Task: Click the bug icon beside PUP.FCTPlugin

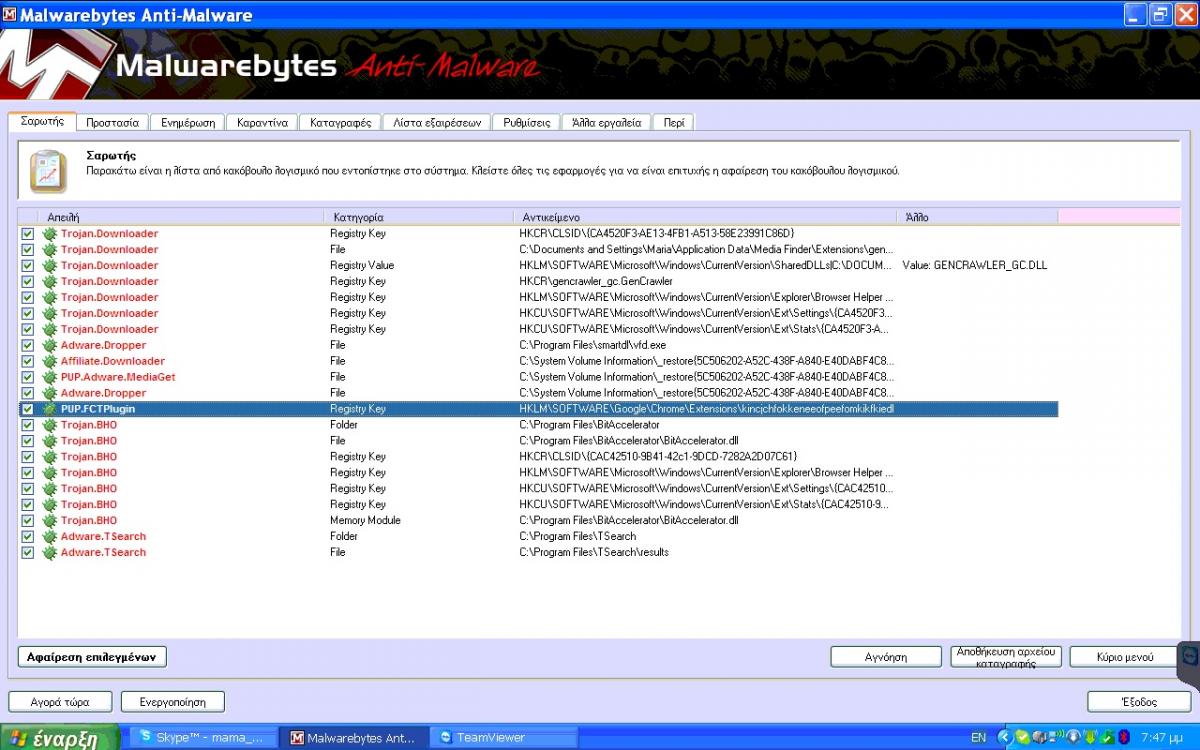Action: coord(50,409)
